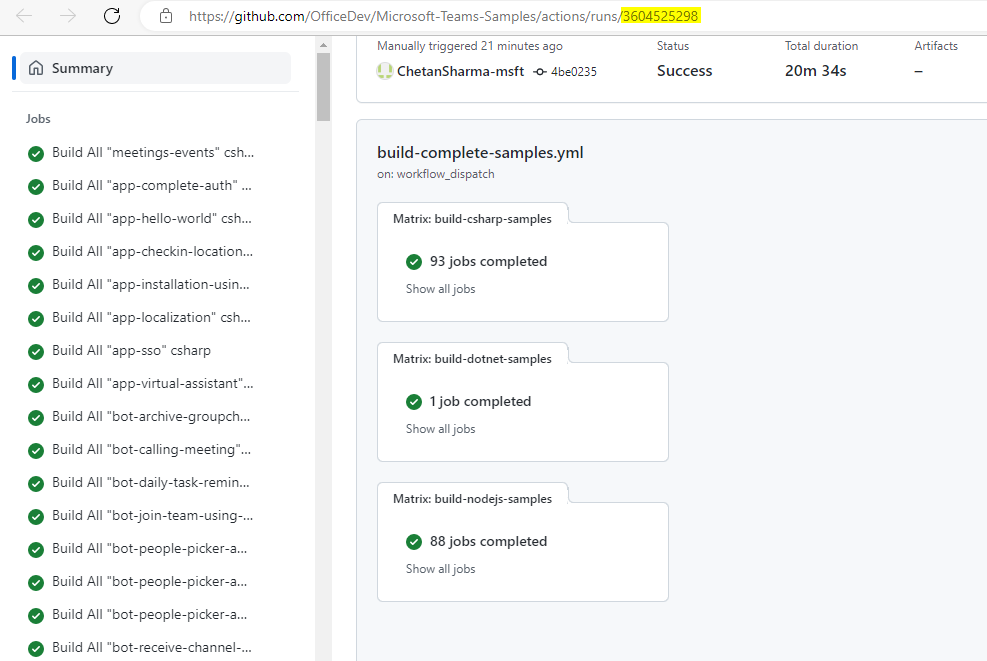Click green check beside "1 job completed"

click(414, 401)
